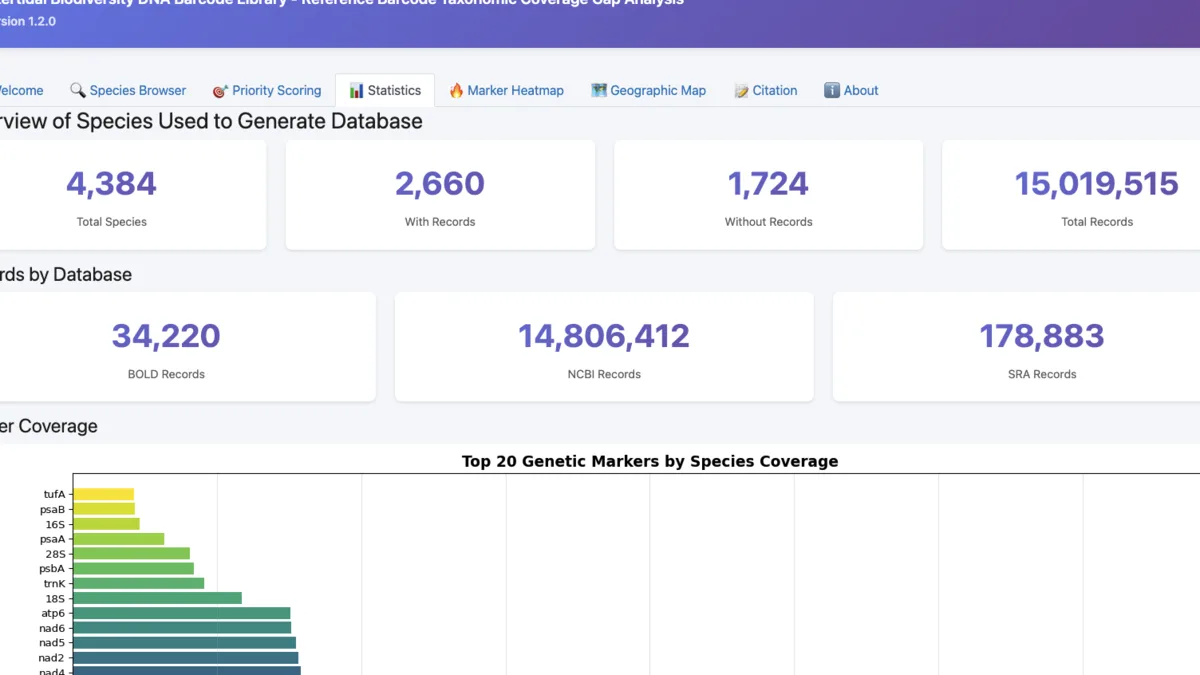
Task: Click the tufA axis label
Action: pos(54,494)
